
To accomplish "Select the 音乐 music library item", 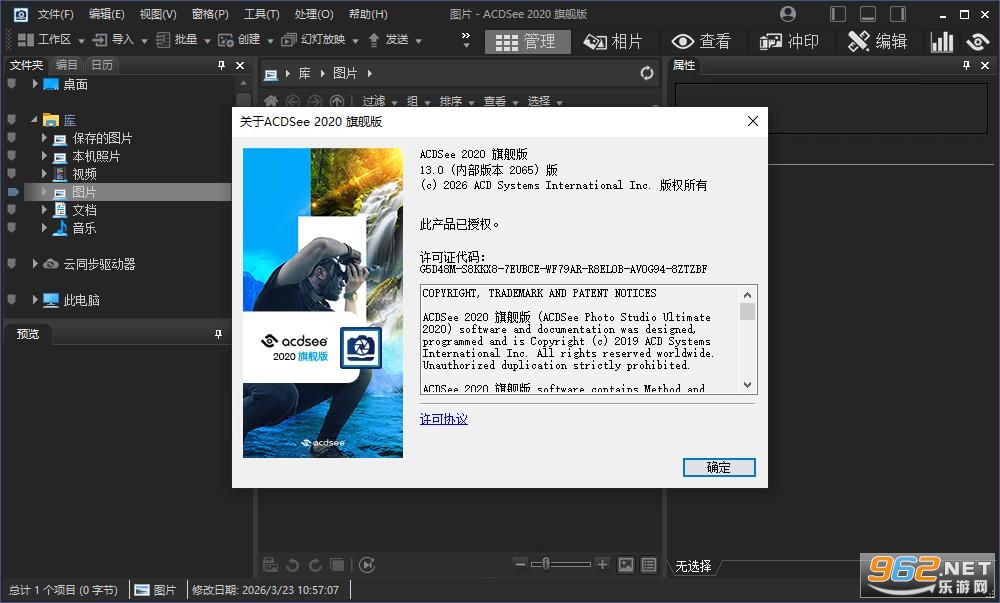I will pos(84,228).
